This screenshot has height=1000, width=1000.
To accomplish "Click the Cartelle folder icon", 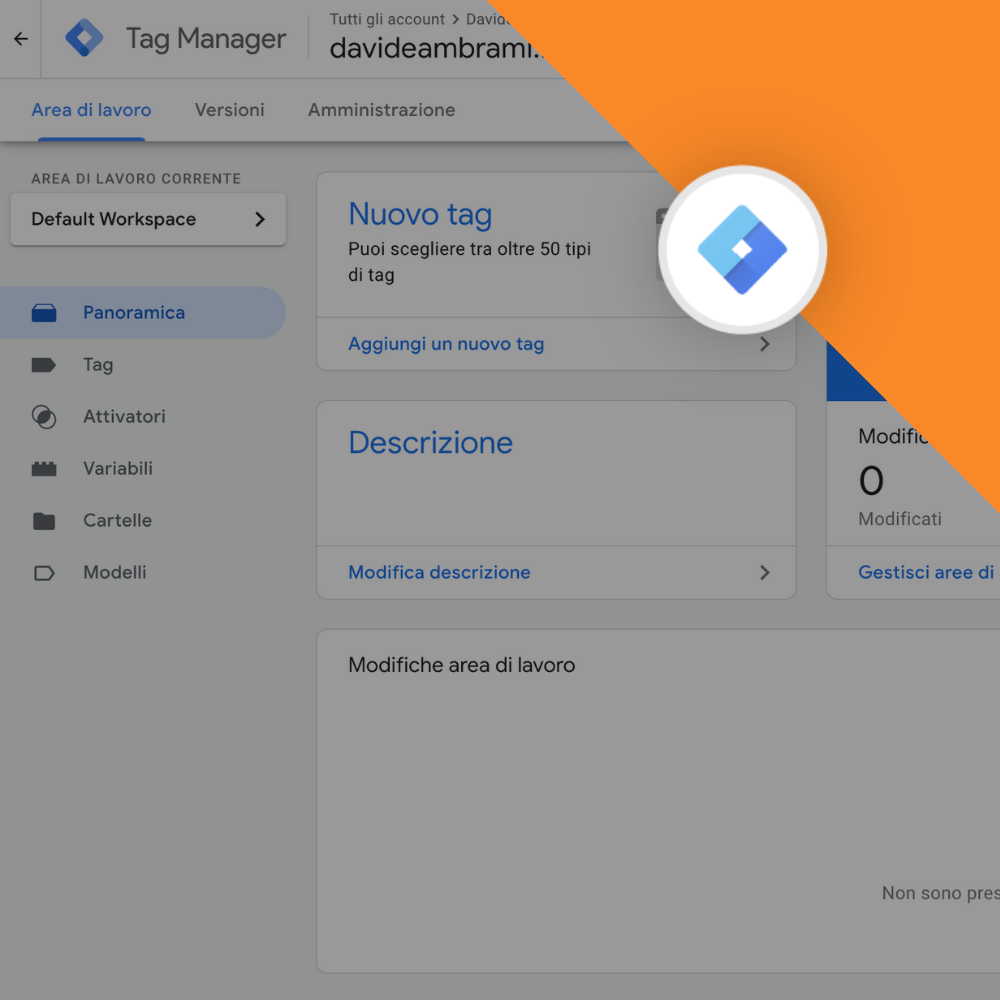I will pyautogui.click(x=44, y=521).
